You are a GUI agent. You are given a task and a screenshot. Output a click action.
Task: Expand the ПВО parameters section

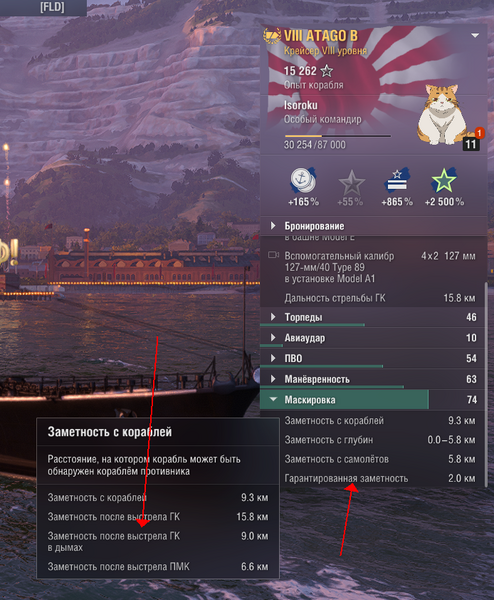tap(374, 358)
